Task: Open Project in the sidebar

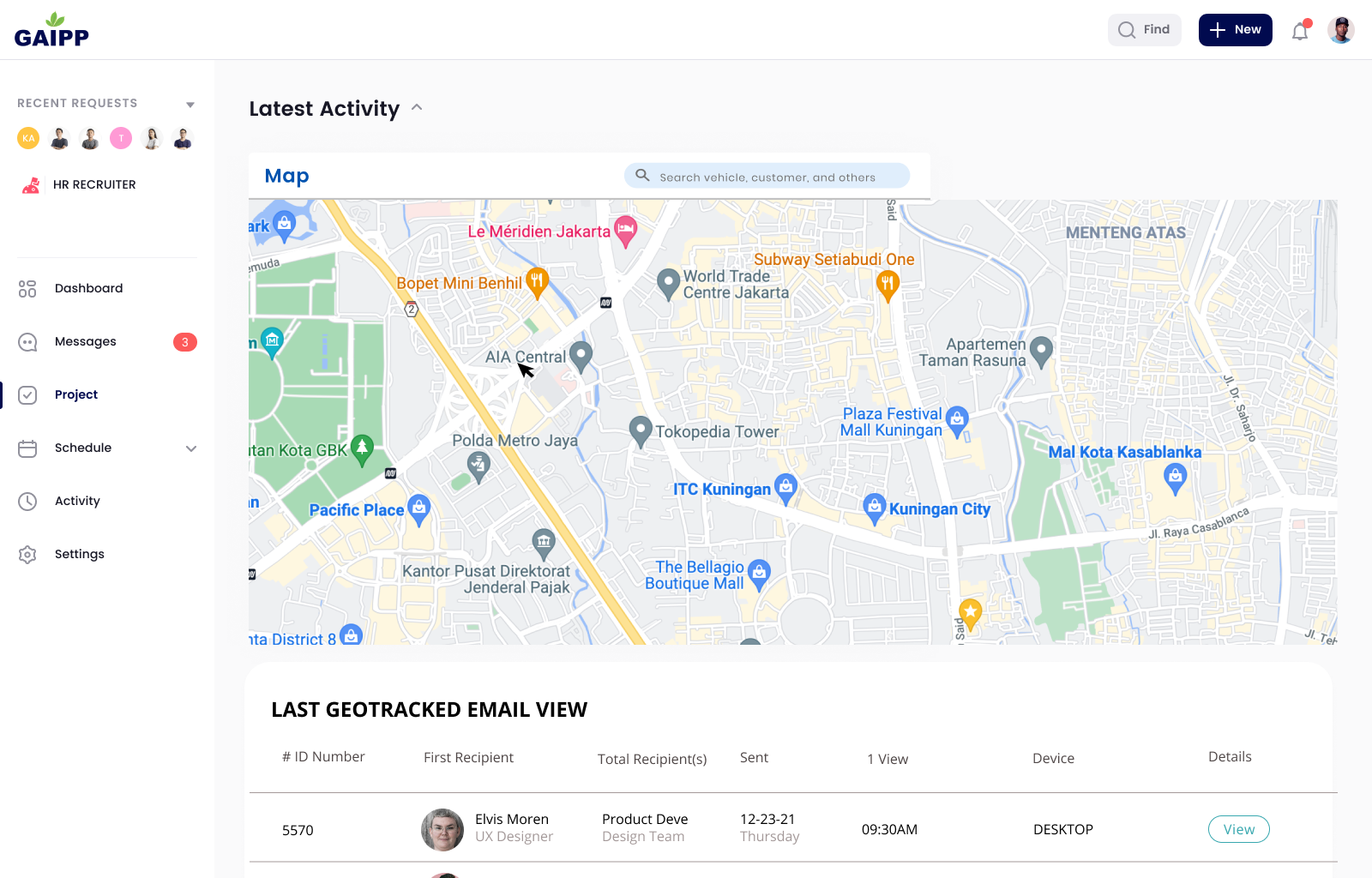Action: (x=76, y=395)
